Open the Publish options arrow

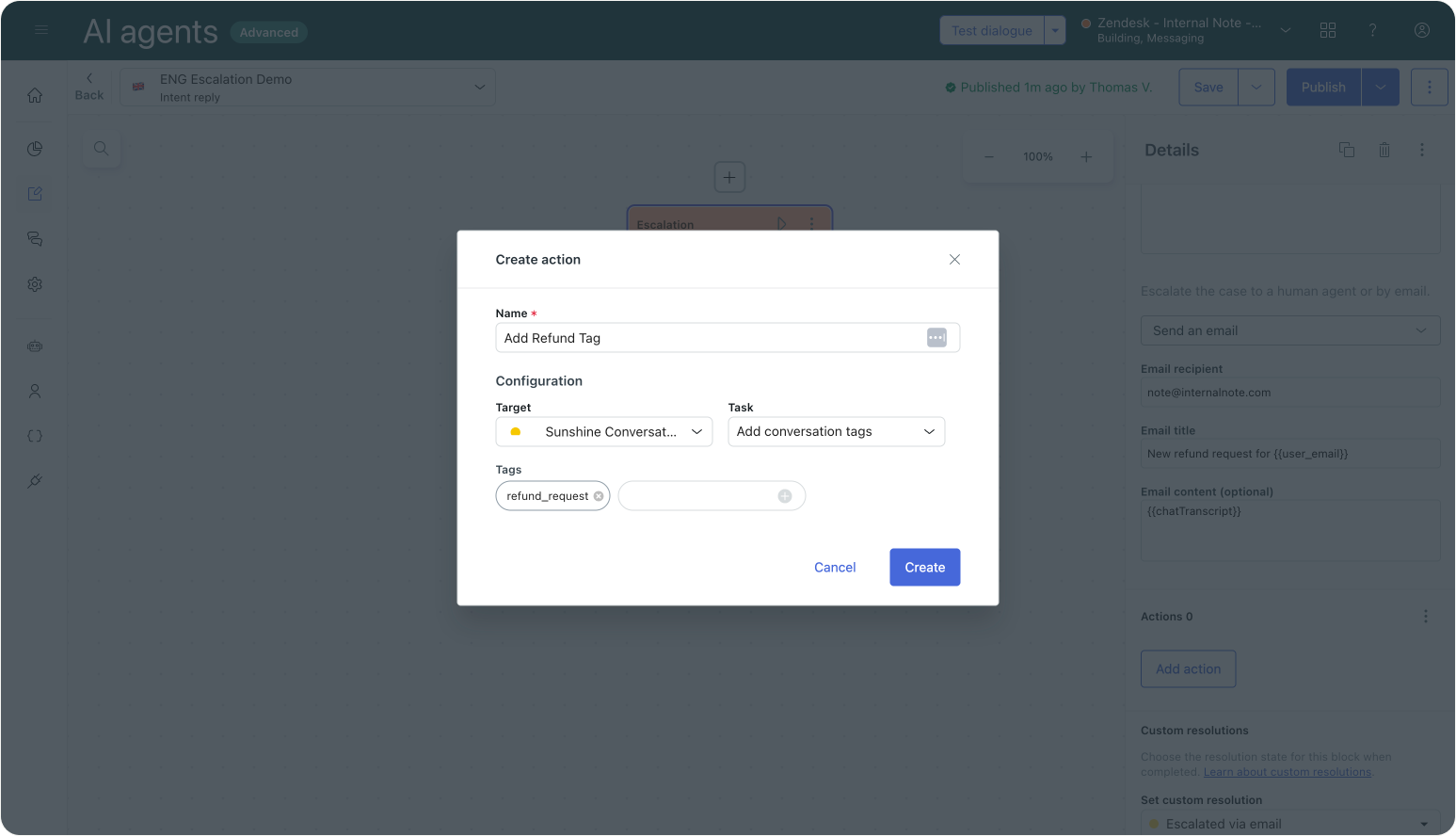1380,88
